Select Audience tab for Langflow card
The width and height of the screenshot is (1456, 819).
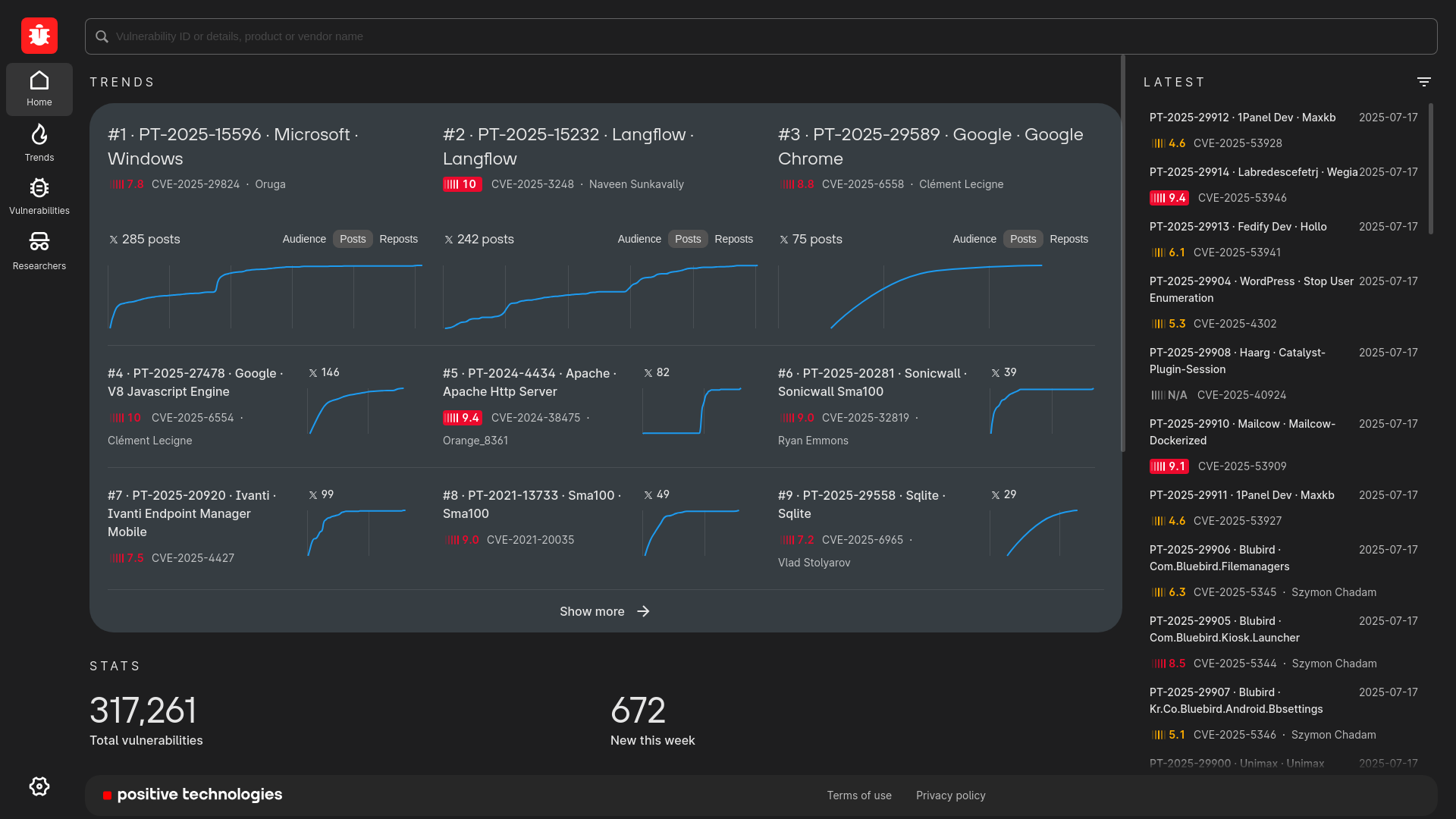(639, 239)
